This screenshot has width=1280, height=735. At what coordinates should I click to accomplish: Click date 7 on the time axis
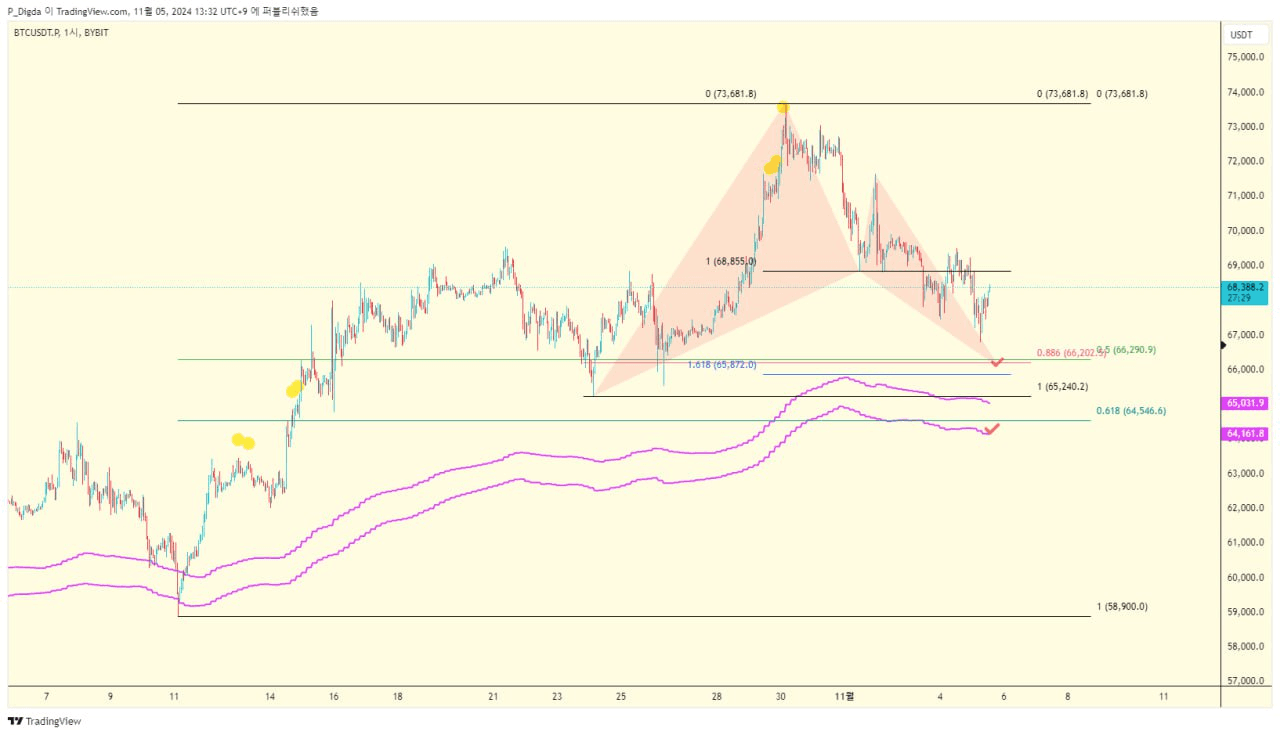point(46,695)
